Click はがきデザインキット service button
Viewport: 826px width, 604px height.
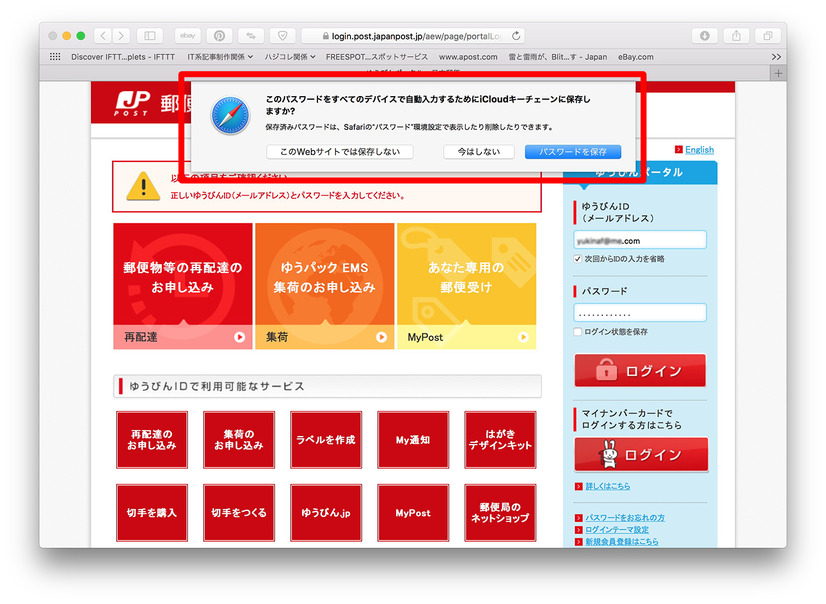[x=500, y=440]
